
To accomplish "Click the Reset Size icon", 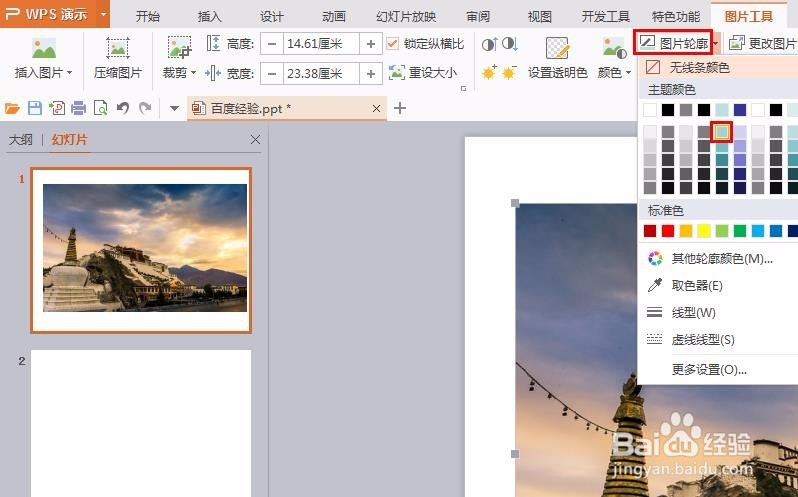I will point(397,72).
